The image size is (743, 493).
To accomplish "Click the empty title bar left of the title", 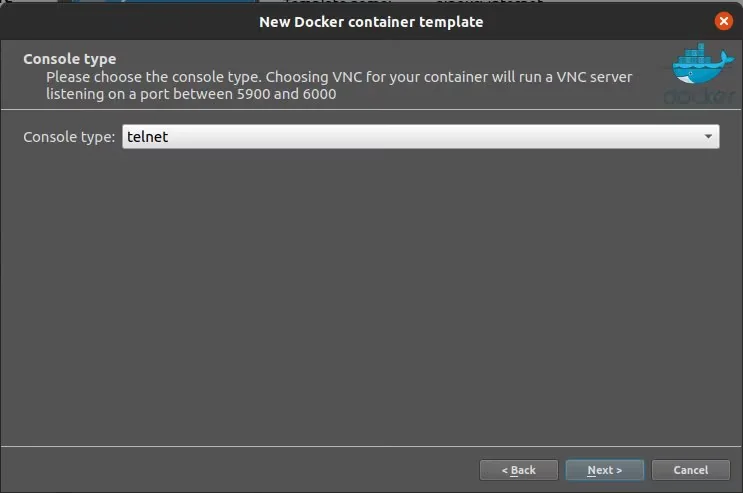I will [x=120, y=21].
